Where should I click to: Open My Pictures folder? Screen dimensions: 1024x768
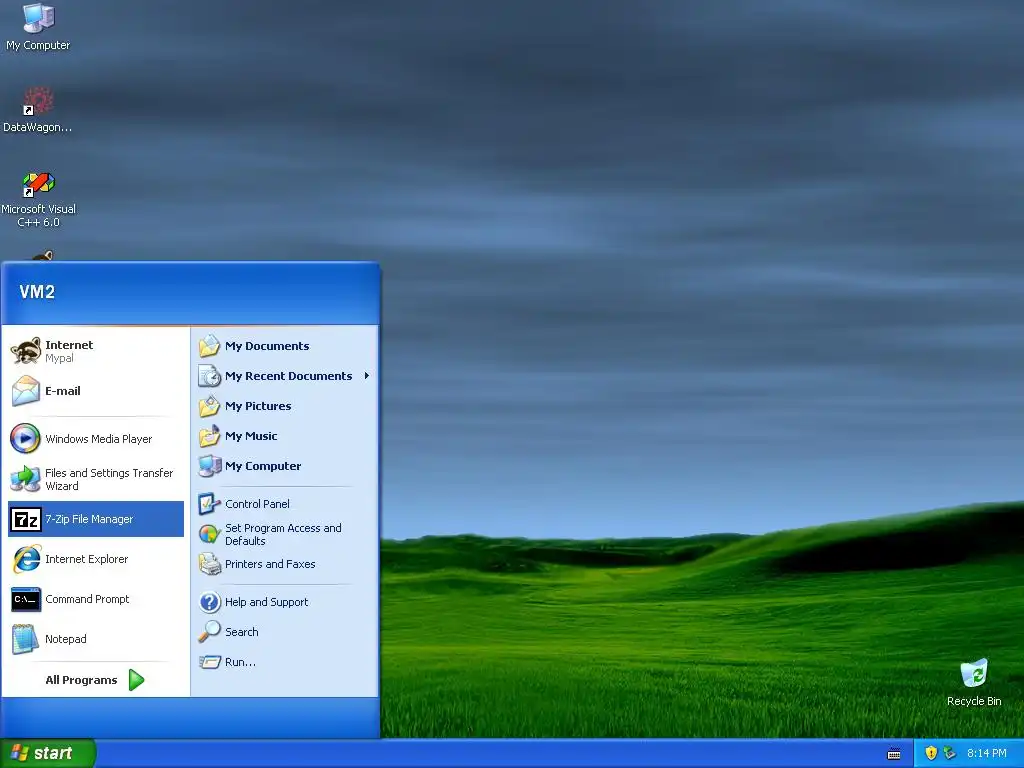[285, 406]
